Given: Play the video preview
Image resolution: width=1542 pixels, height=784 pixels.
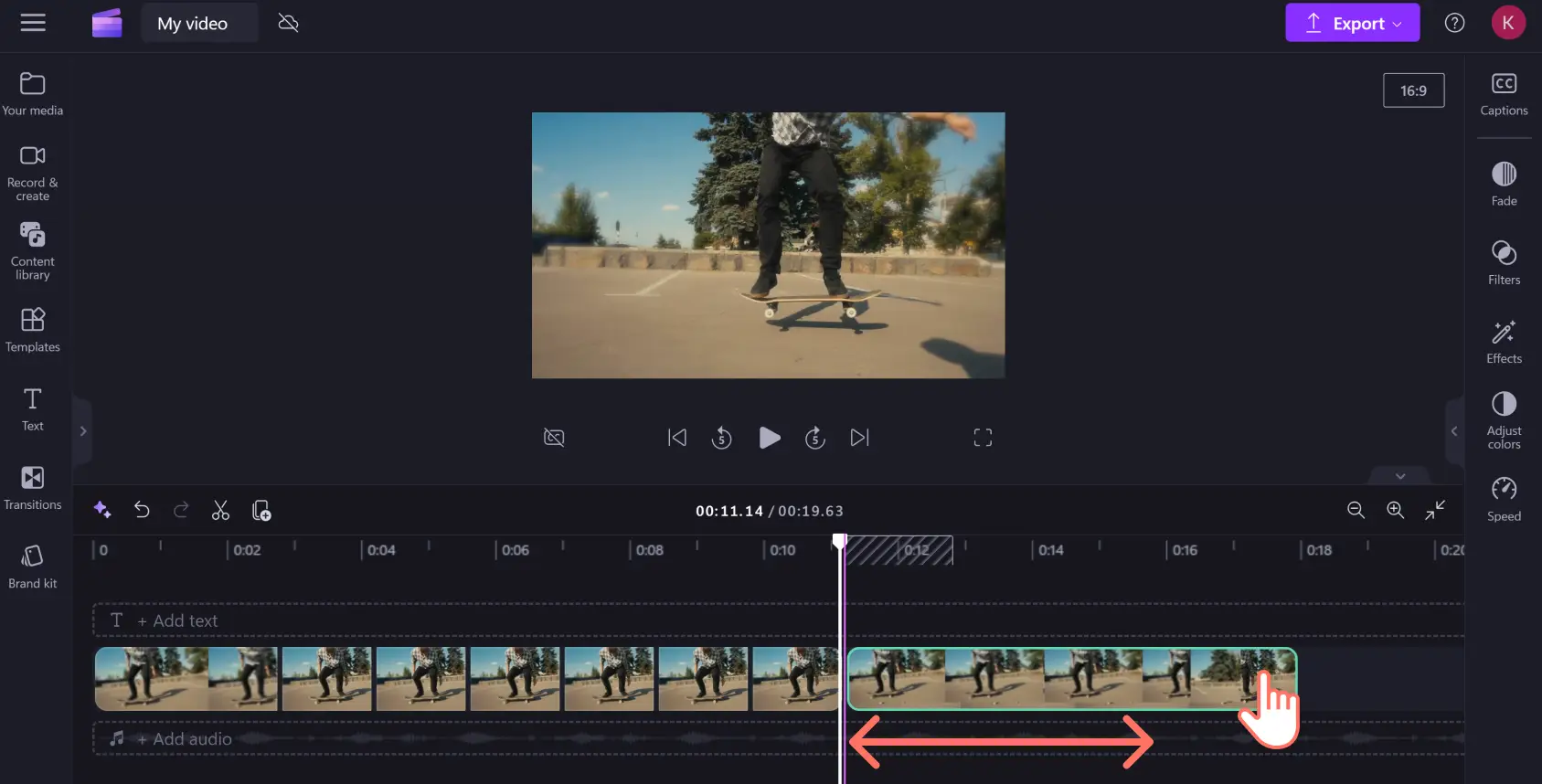Looking at the screenshot, I should tap(770, 438).
